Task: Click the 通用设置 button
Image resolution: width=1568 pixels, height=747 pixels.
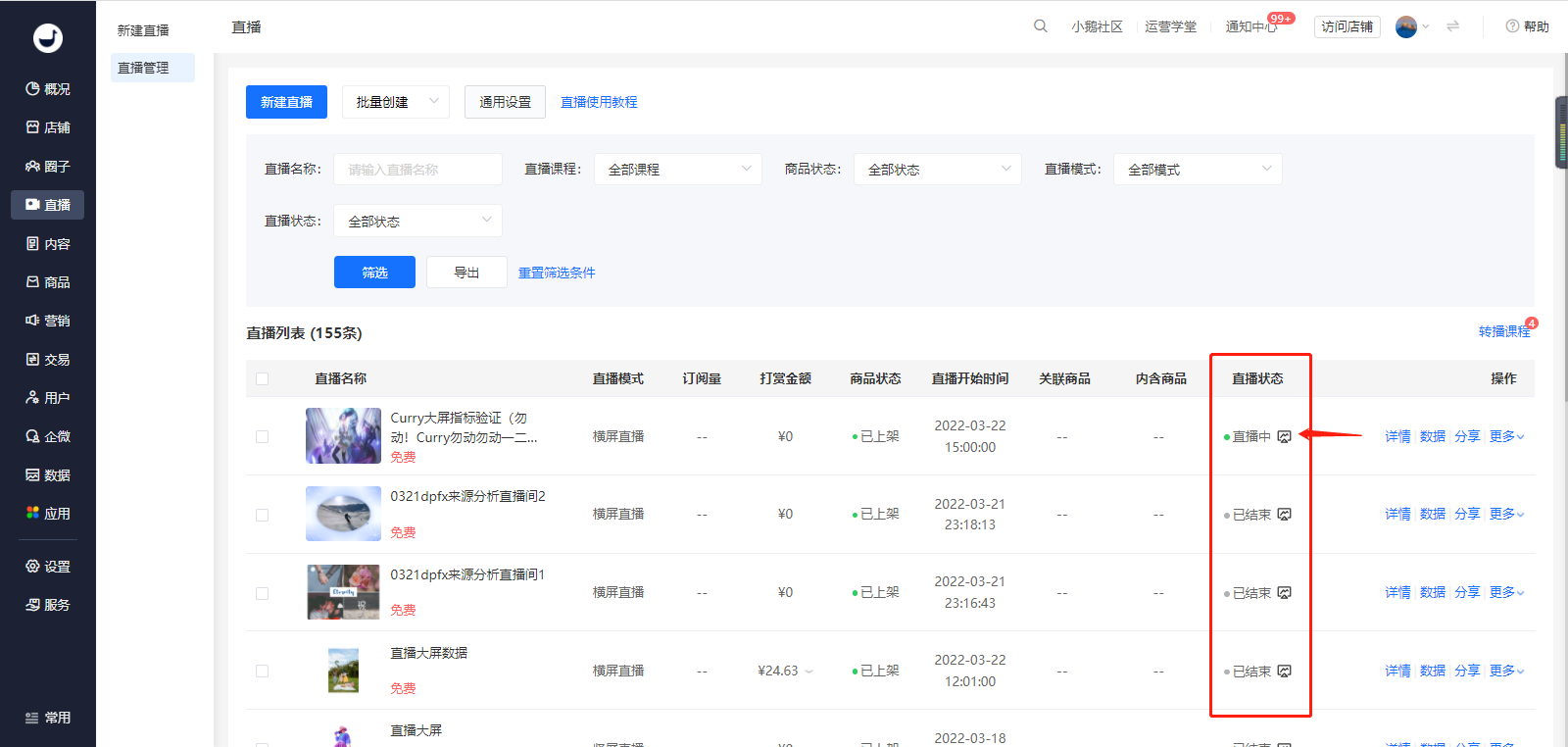Action: (505, 102)
